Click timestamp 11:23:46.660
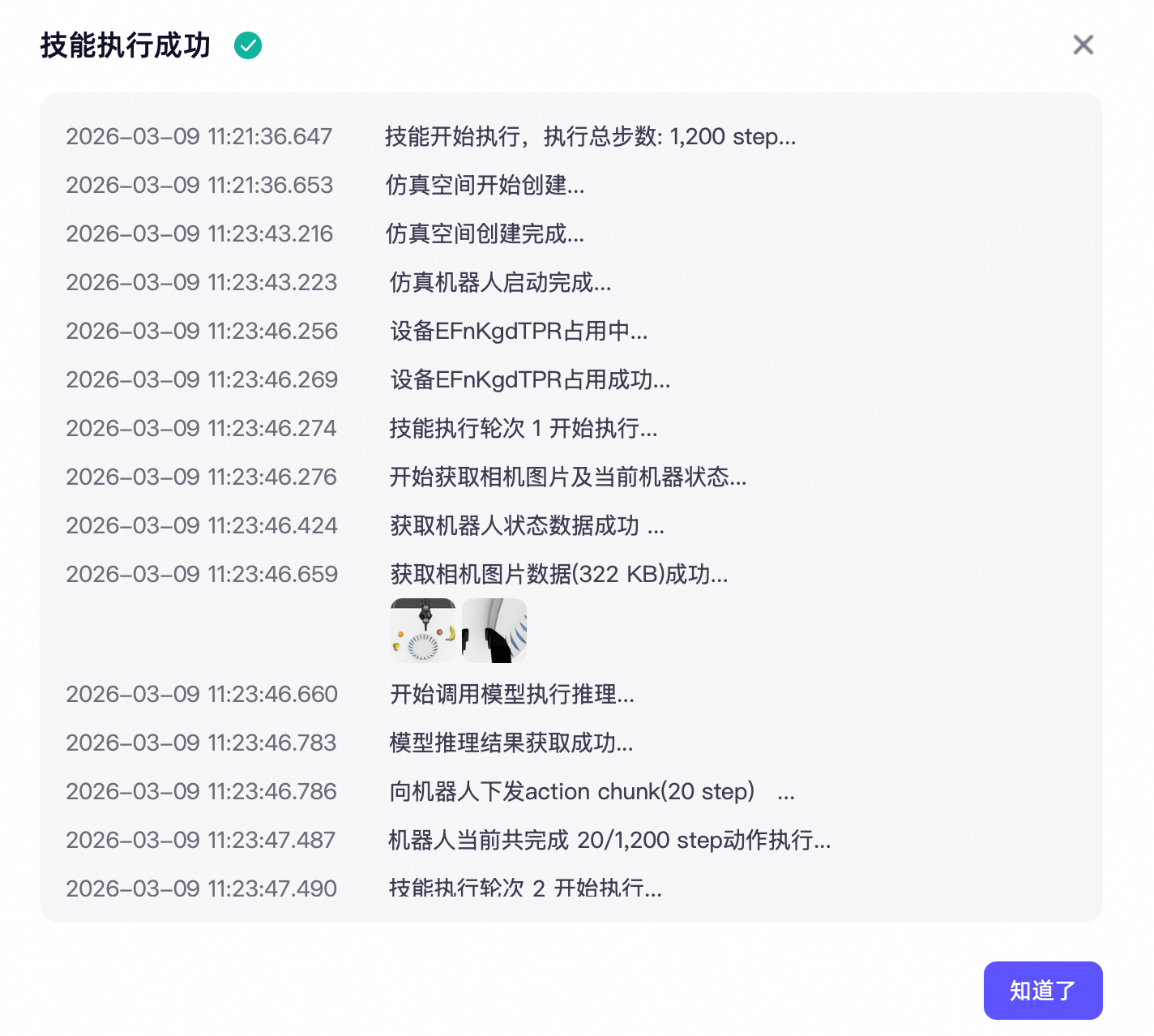 202,694
